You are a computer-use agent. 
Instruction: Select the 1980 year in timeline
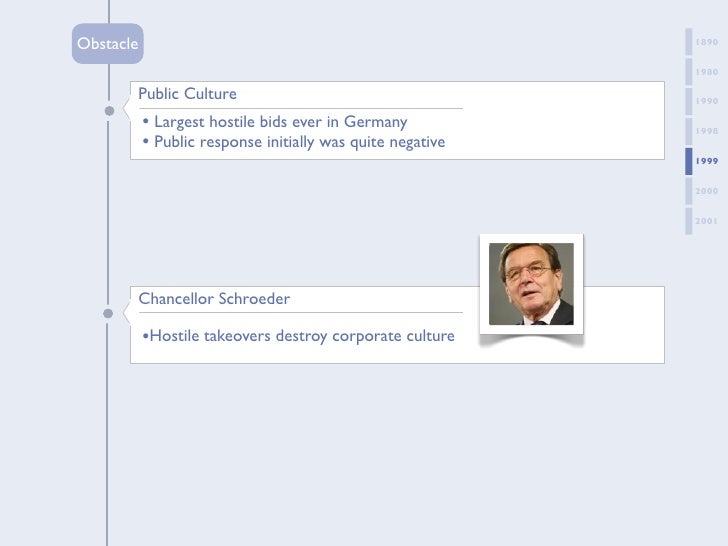(707, 72)
